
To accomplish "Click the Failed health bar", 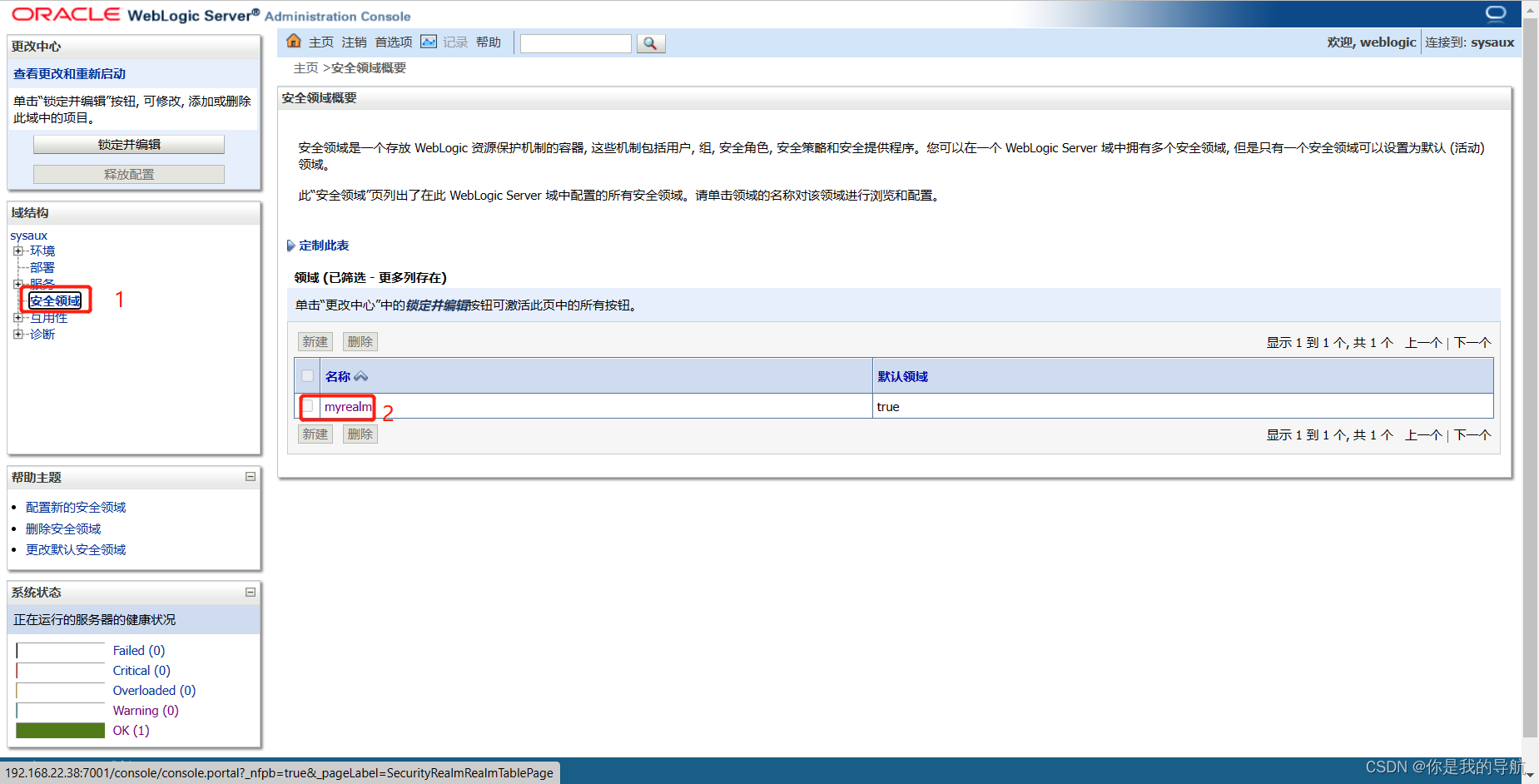I will 60,651.
